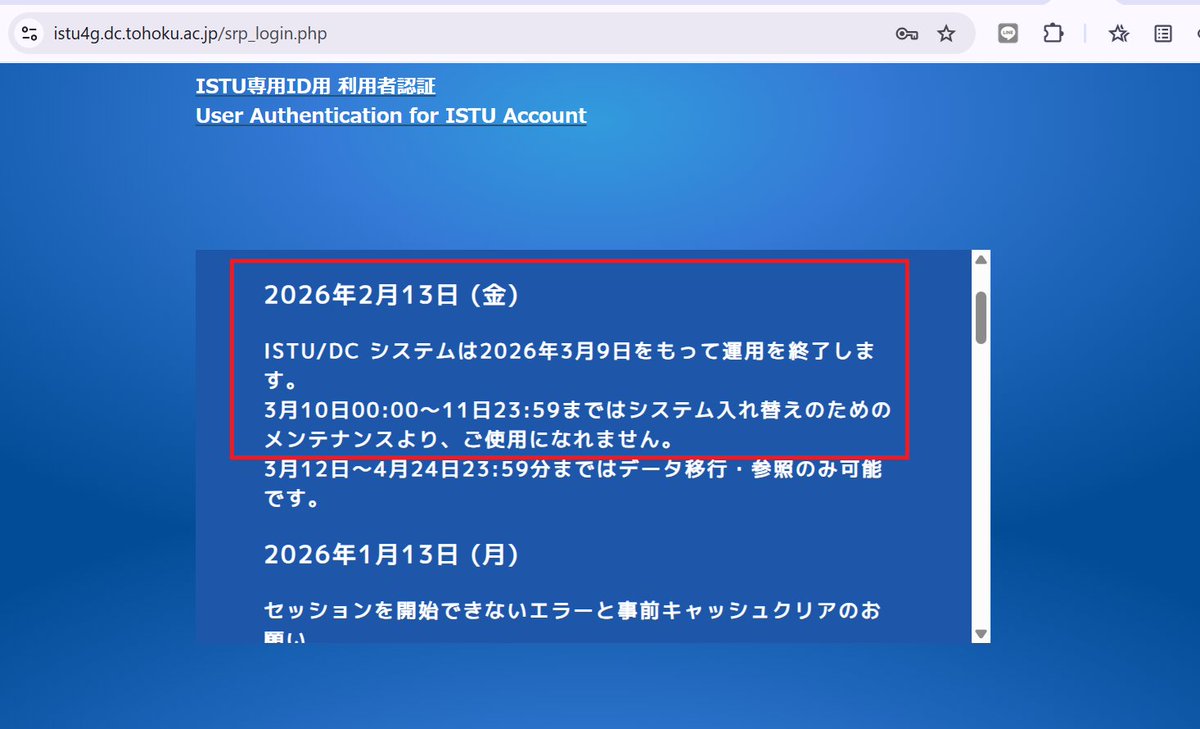Screen dimensions: 1200x729
Task: Click the 2026年2月13日（金） notice heading
Action: click(x=390, y=295)
